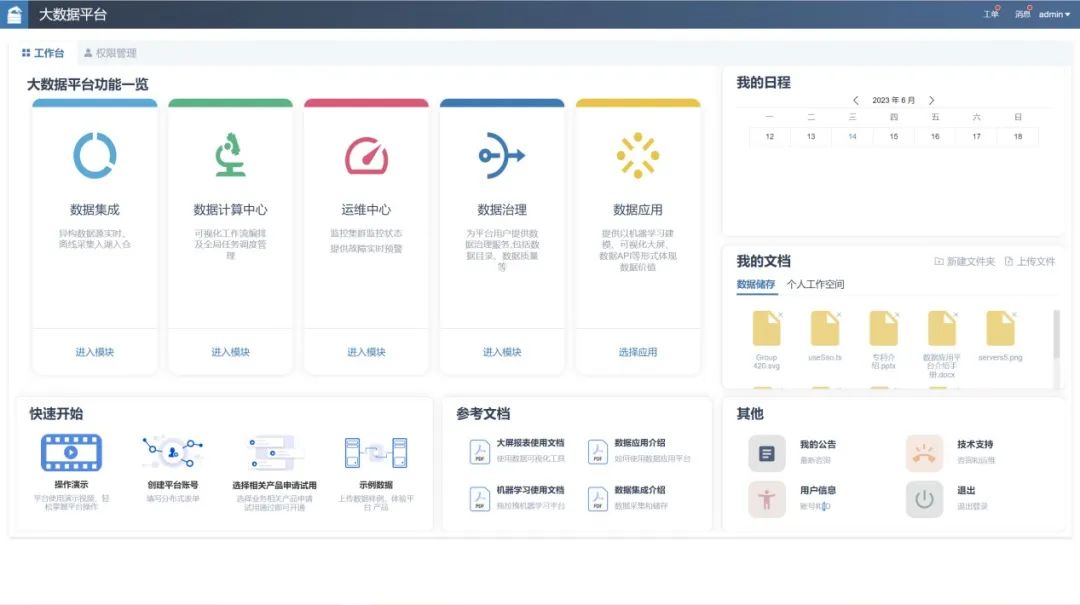Open the admin user dropdown
Image resolution: width=1080 pixels, height=605 pixels.
pos(1054,14)
